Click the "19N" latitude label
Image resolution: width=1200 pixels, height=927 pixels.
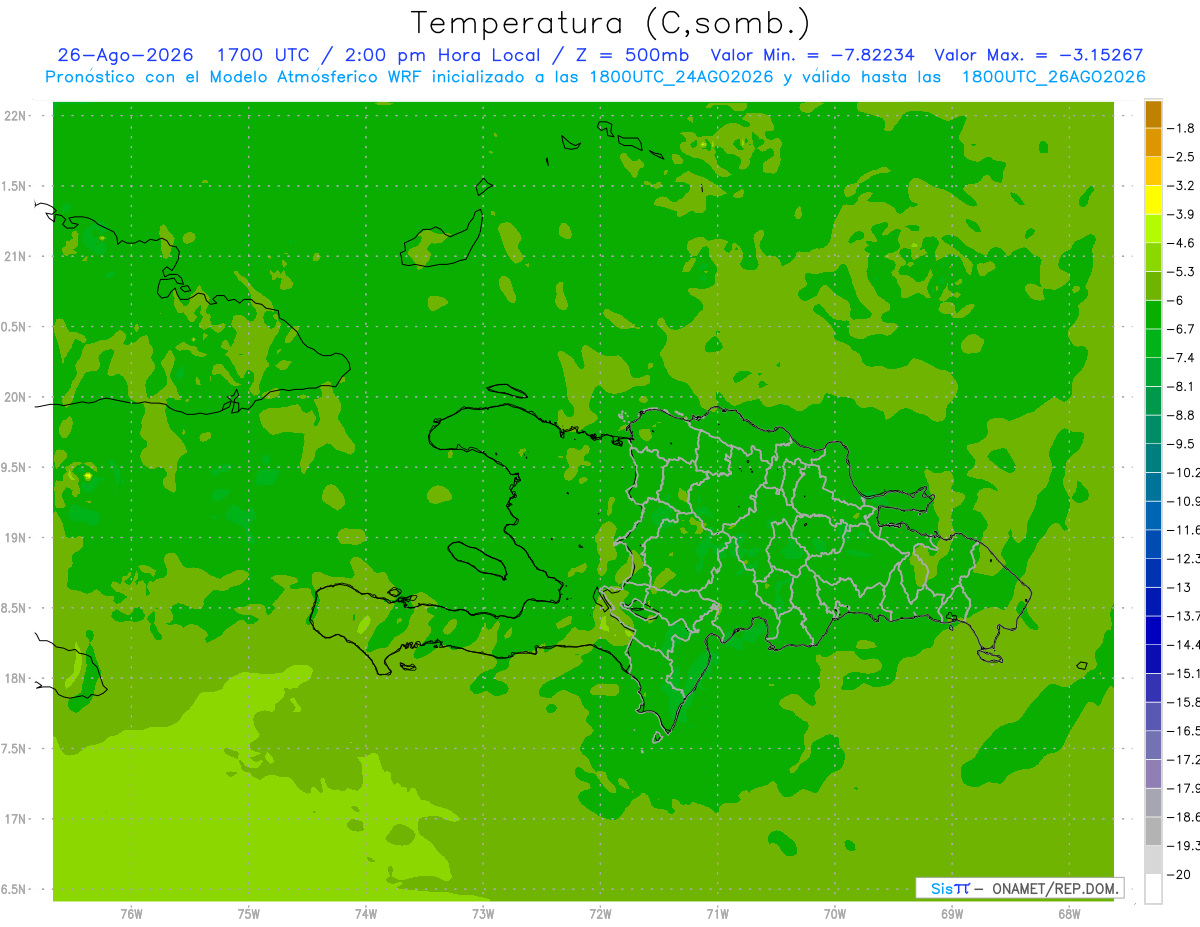(x=17, y=538)
